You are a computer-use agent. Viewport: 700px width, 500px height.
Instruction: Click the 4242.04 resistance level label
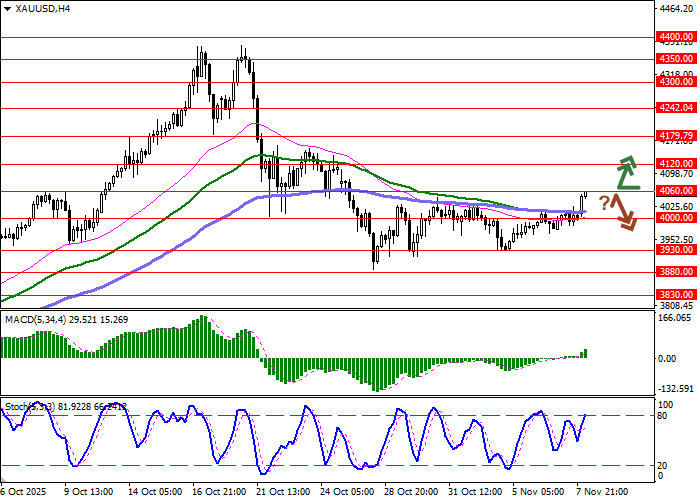(677, 107)
